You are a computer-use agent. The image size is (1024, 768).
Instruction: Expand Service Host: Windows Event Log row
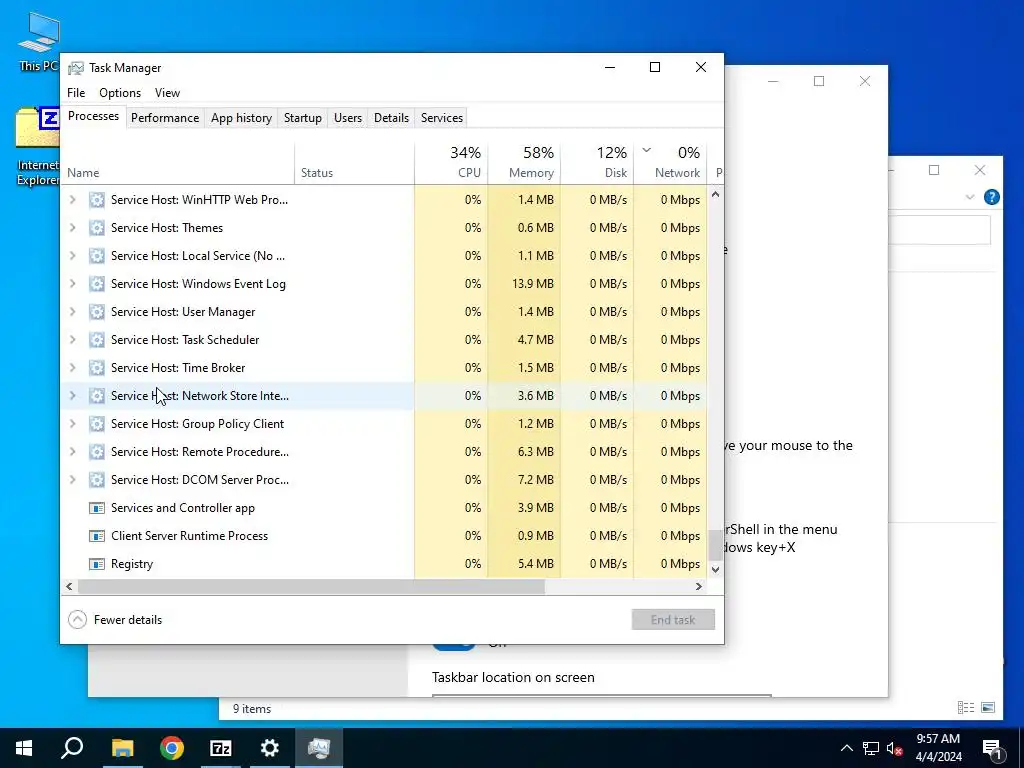(x=72, y=284)
